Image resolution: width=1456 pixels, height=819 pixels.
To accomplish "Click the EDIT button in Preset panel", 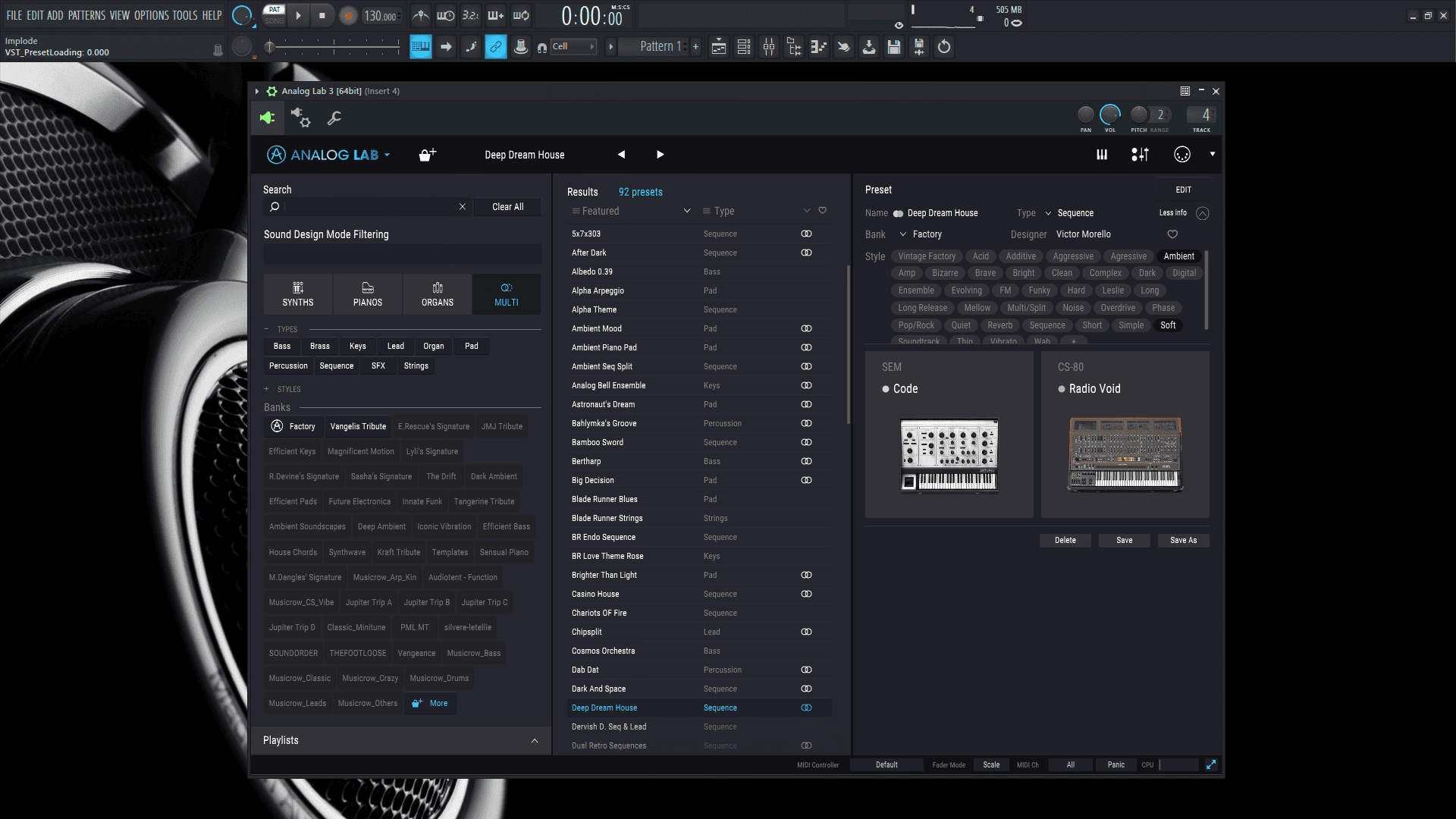I will pos(1183,190).
